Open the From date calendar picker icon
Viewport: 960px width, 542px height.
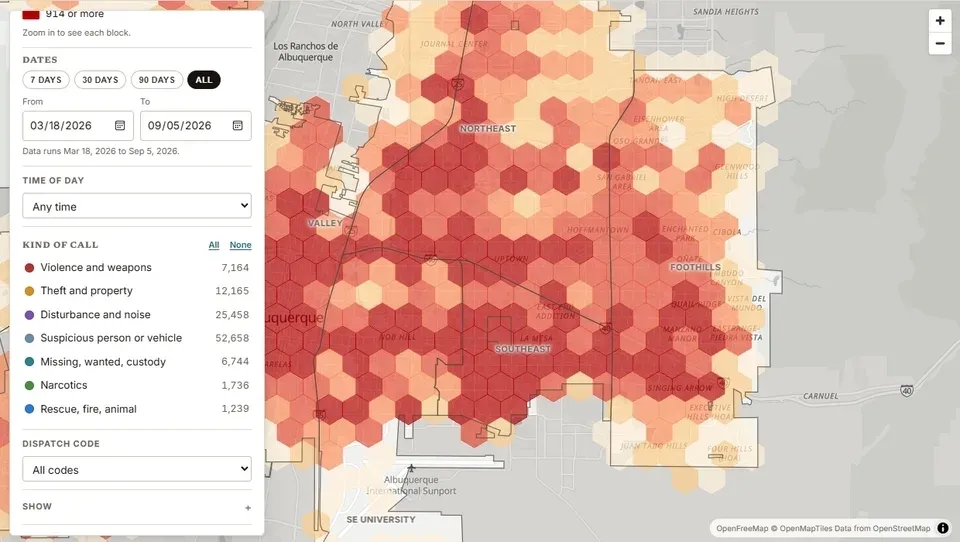[x=120, y=126]
